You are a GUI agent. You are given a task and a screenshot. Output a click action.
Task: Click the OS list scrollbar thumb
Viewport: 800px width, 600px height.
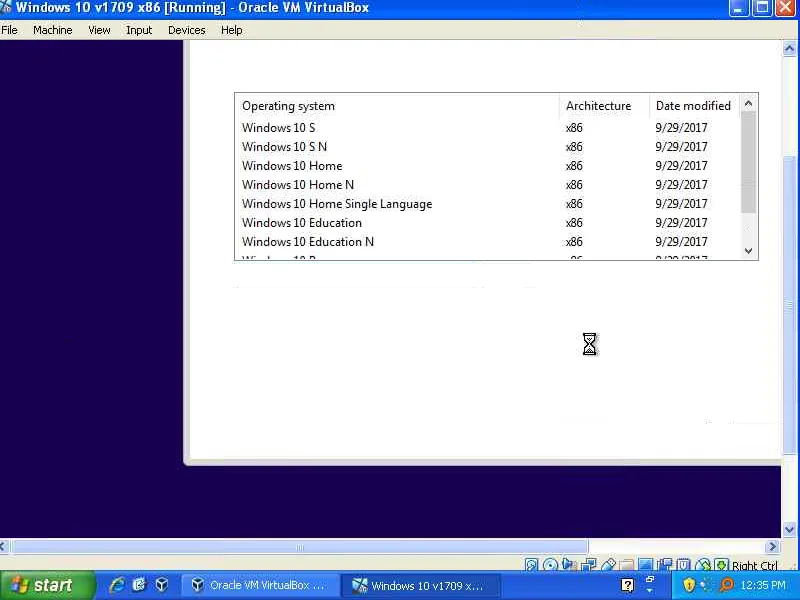coord(748,162)
